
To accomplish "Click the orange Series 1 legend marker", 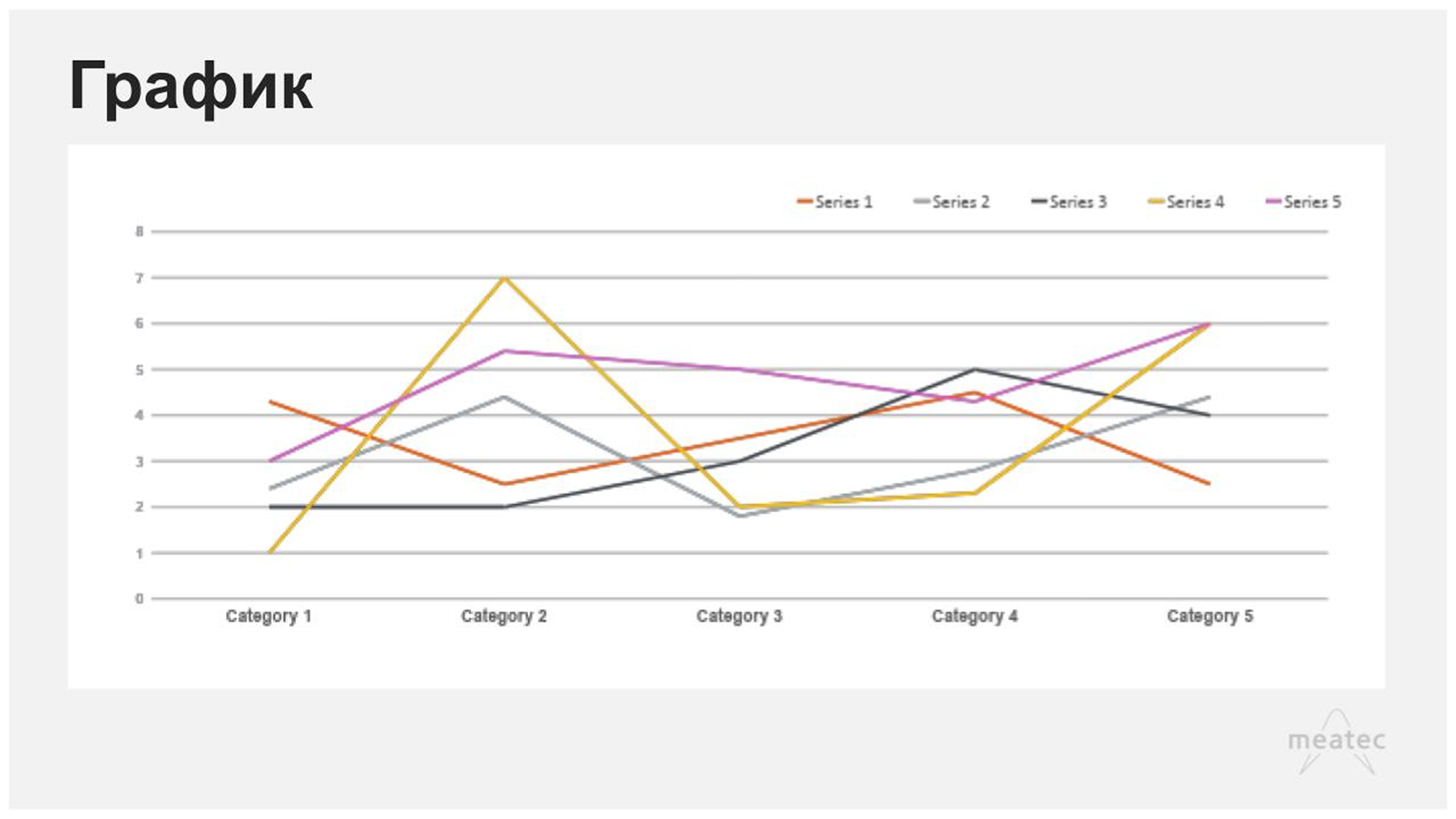I will pos(805,202).
